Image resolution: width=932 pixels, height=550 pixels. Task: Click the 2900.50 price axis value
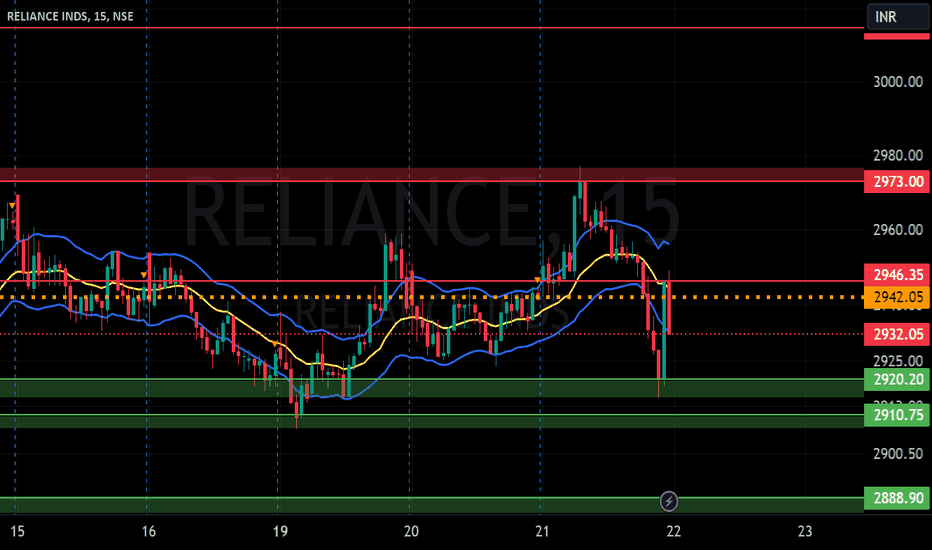tap(898, 454)
